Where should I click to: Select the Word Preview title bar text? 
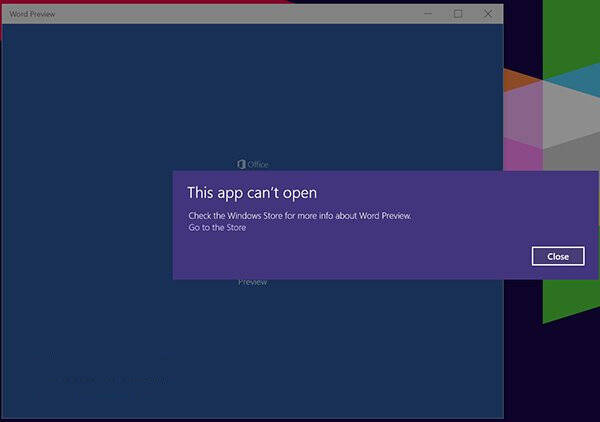click(32, 14)
